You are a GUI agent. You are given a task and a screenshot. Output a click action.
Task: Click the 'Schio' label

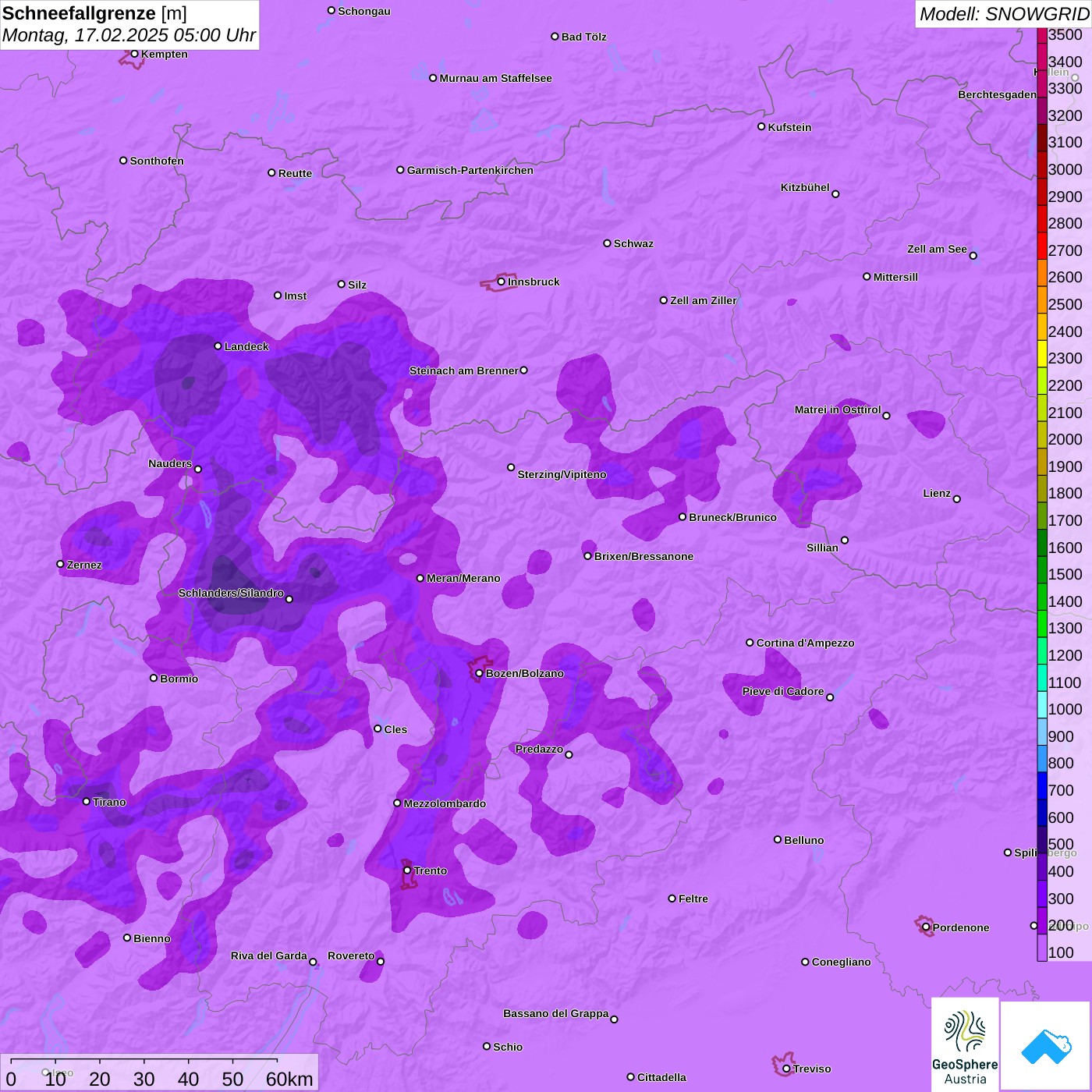508,1047
